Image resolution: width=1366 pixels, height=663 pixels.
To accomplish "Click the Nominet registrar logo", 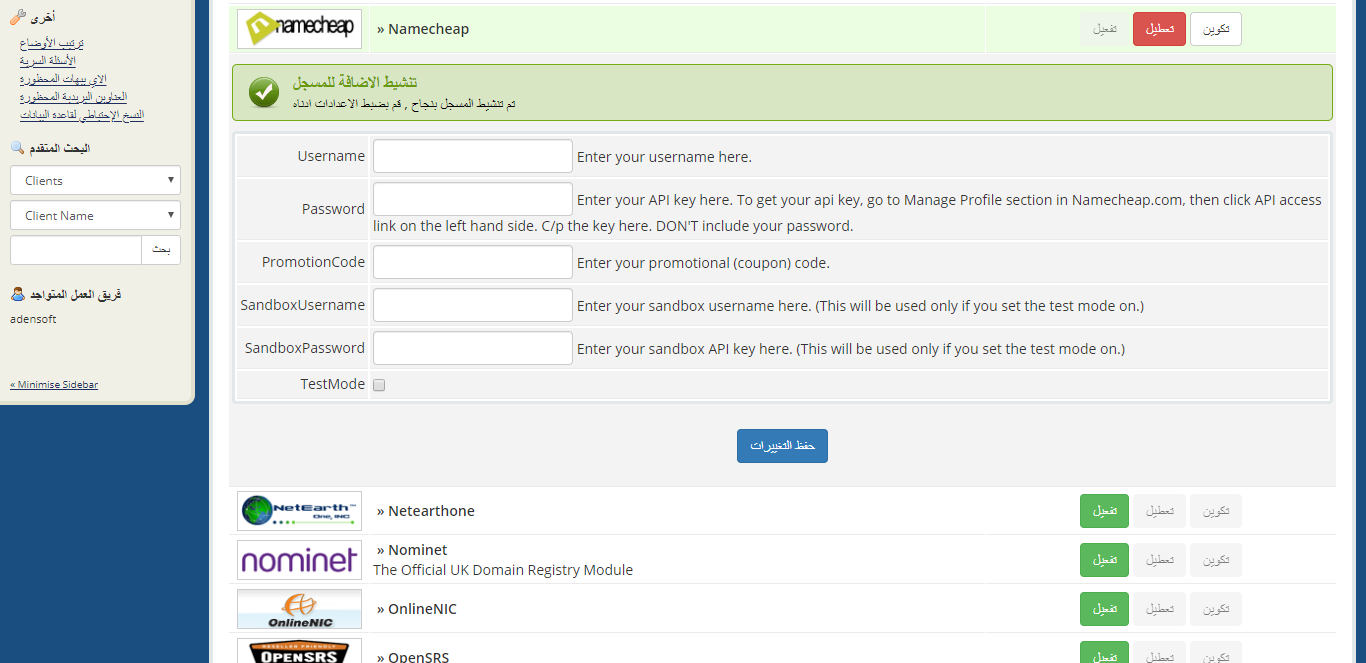I will tap(299, 560).
